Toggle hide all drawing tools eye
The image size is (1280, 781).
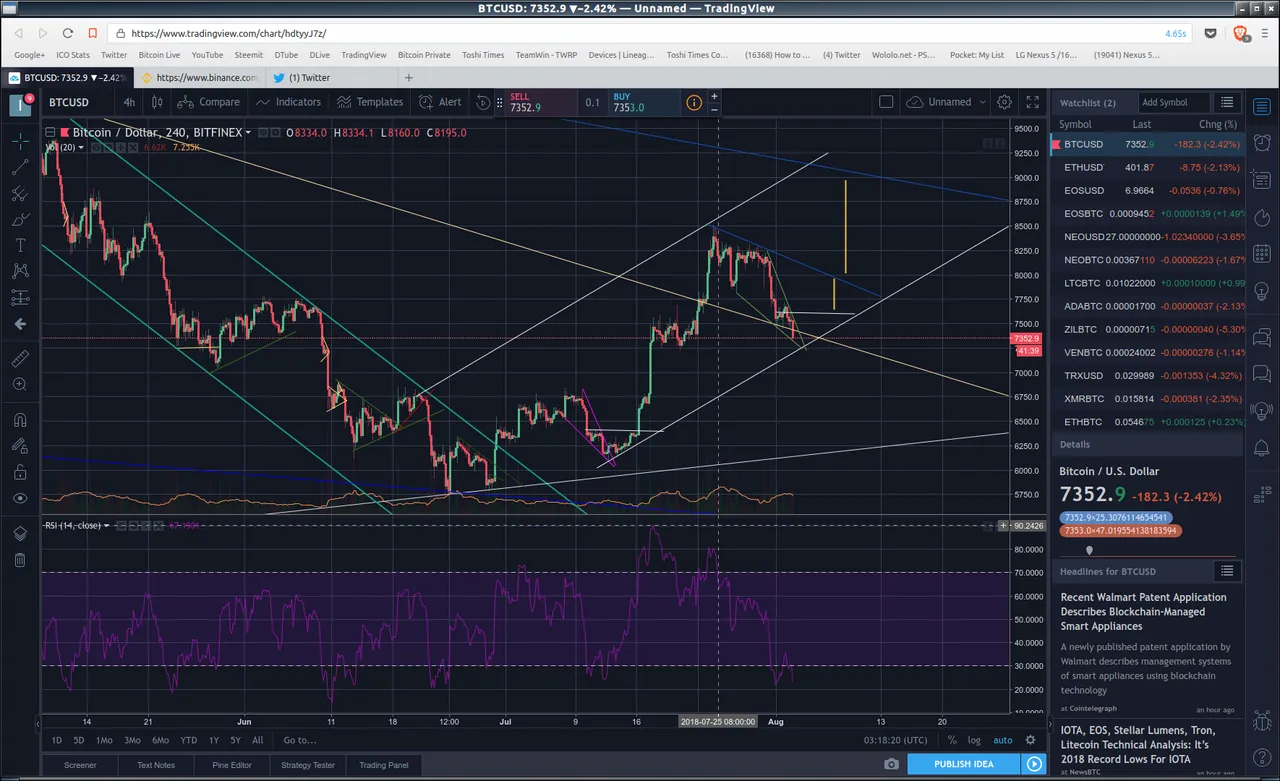20,498
